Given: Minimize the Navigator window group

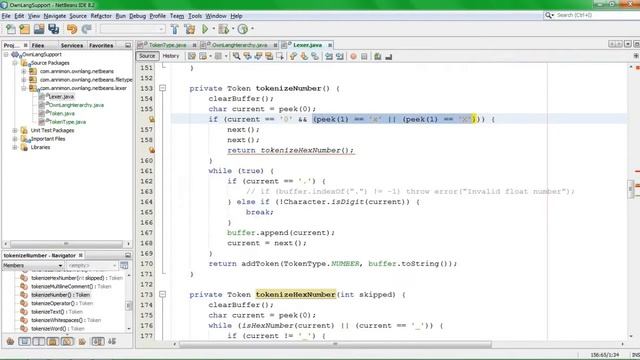Looking at the screenshot, I should [128, 255].
